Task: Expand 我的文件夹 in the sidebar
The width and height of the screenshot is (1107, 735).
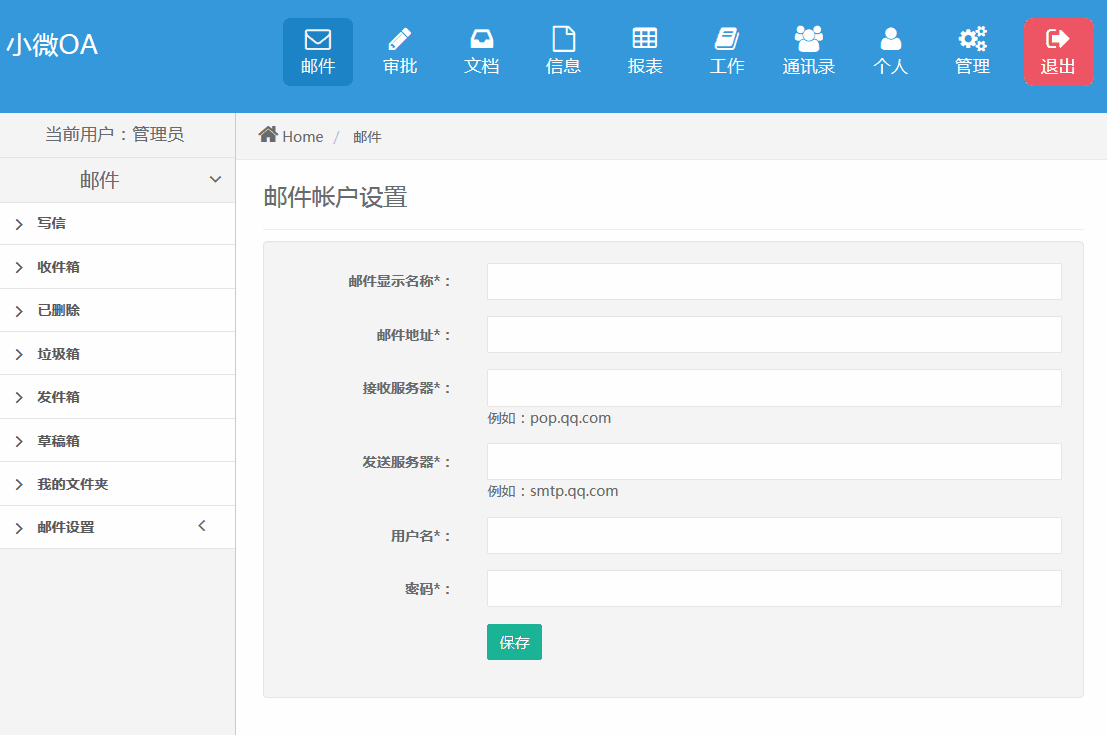Action: pyautogui.click(x=72, y=484)
